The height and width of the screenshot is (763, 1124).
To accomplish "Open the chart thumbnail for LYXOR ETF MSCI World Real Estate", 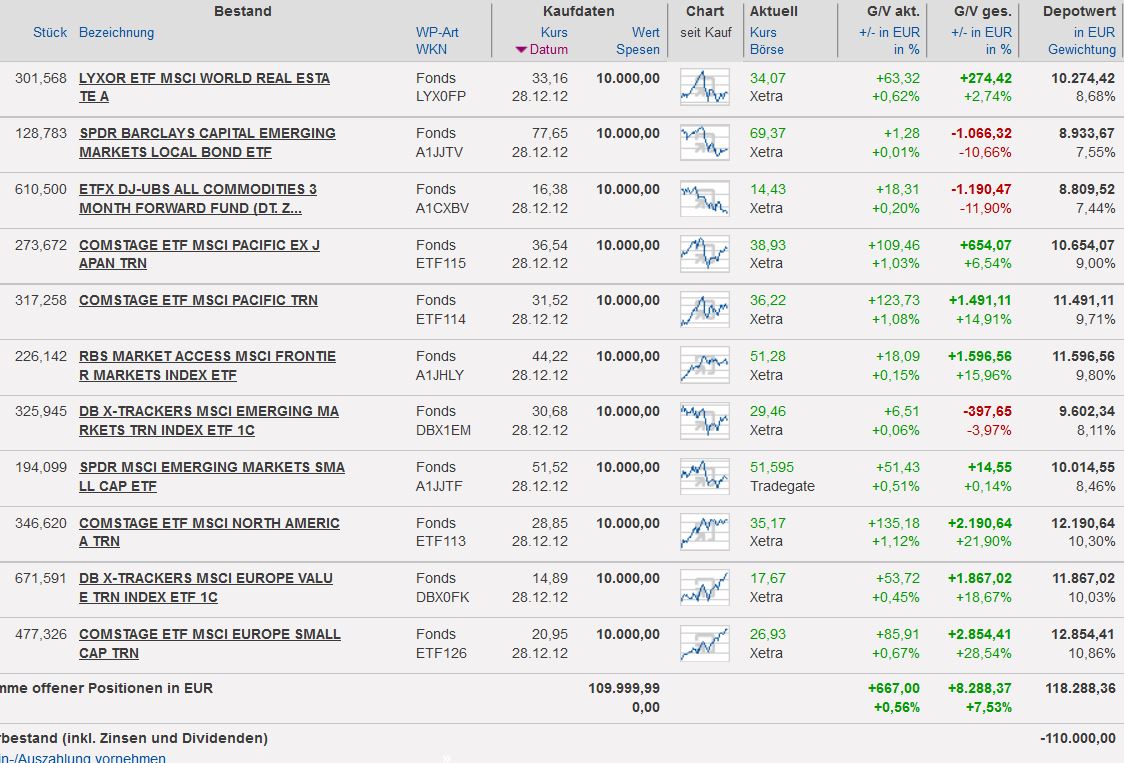I will tap(705, 87).
